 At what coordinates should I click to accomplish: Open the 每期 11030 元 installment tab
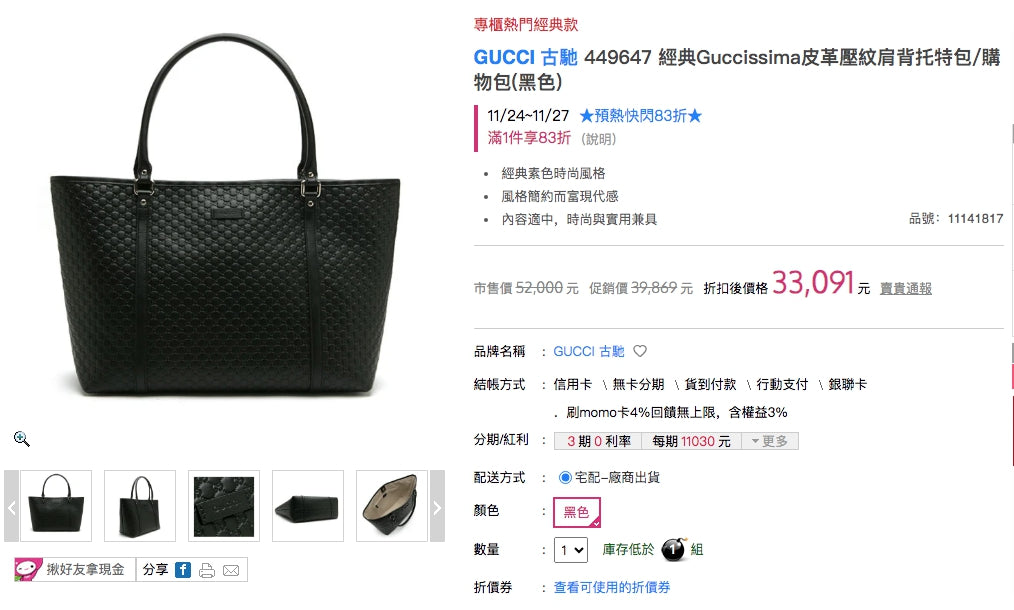[691, 441]
